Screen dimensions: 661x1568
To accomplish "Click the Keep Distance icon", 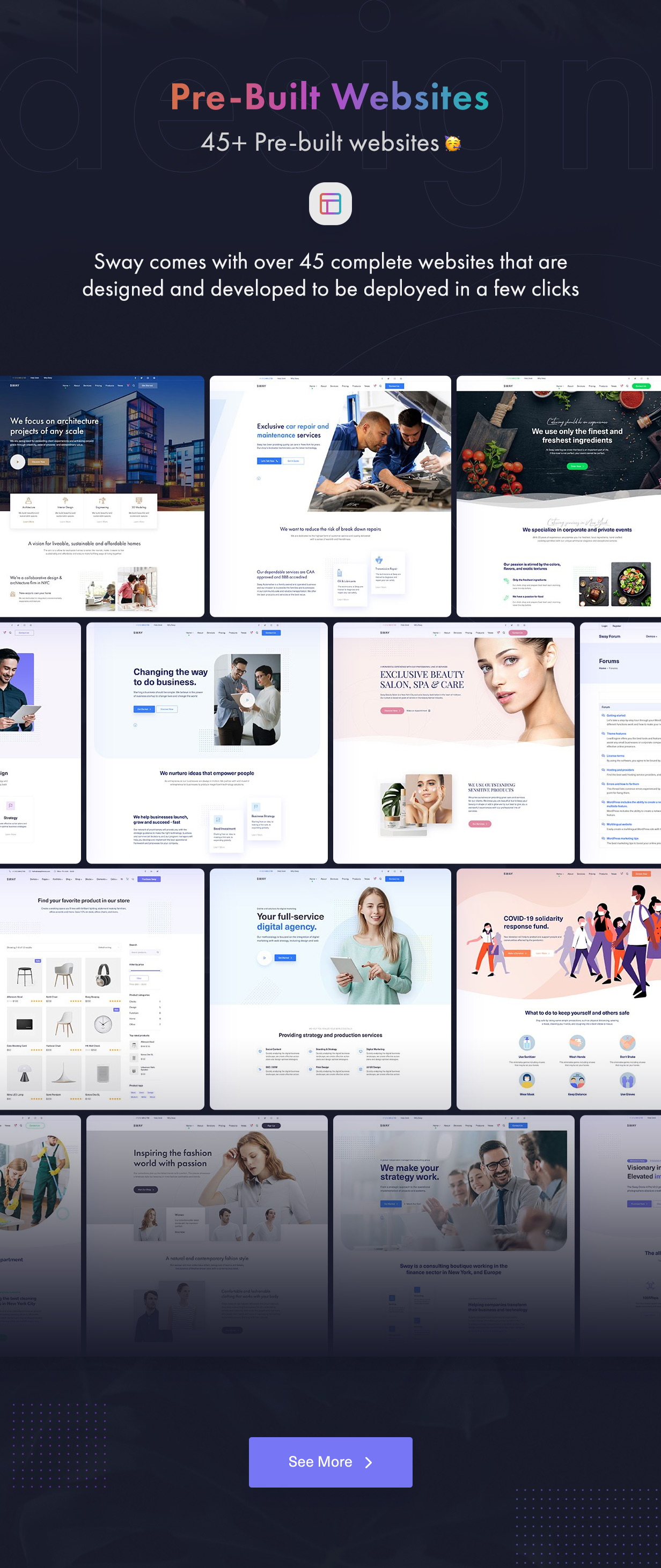I will click(577, 1081).
